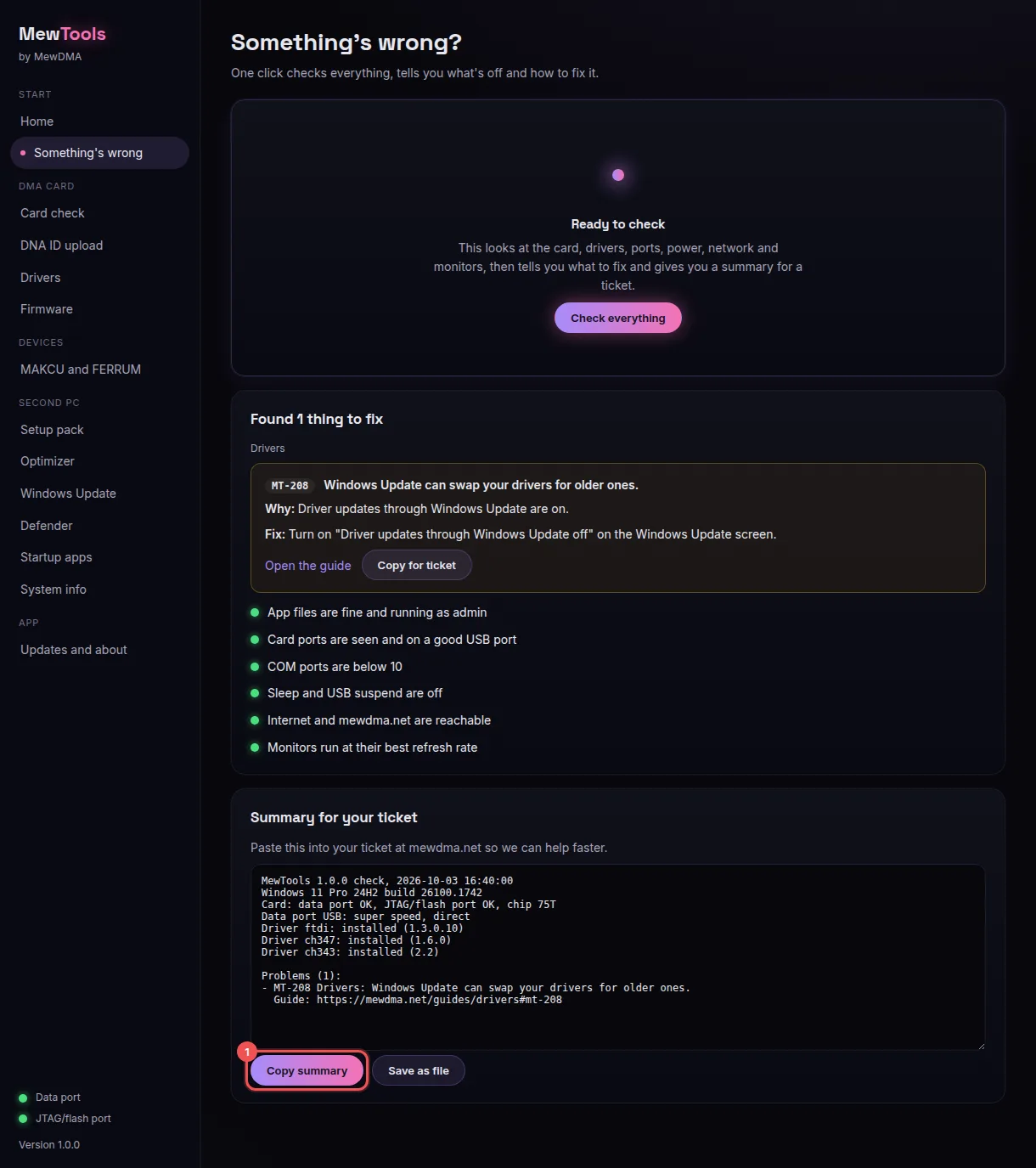
Task: Click 'Windows Update can swap your drivers' title
Action: [481, 485]
